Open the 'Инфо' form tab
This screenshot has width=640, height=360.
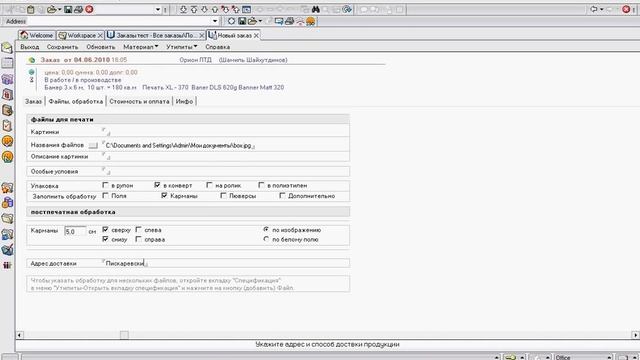[184, 101]
